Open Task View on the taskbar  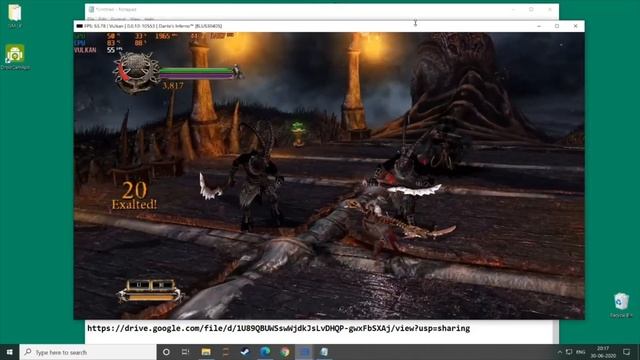point(185,352)
